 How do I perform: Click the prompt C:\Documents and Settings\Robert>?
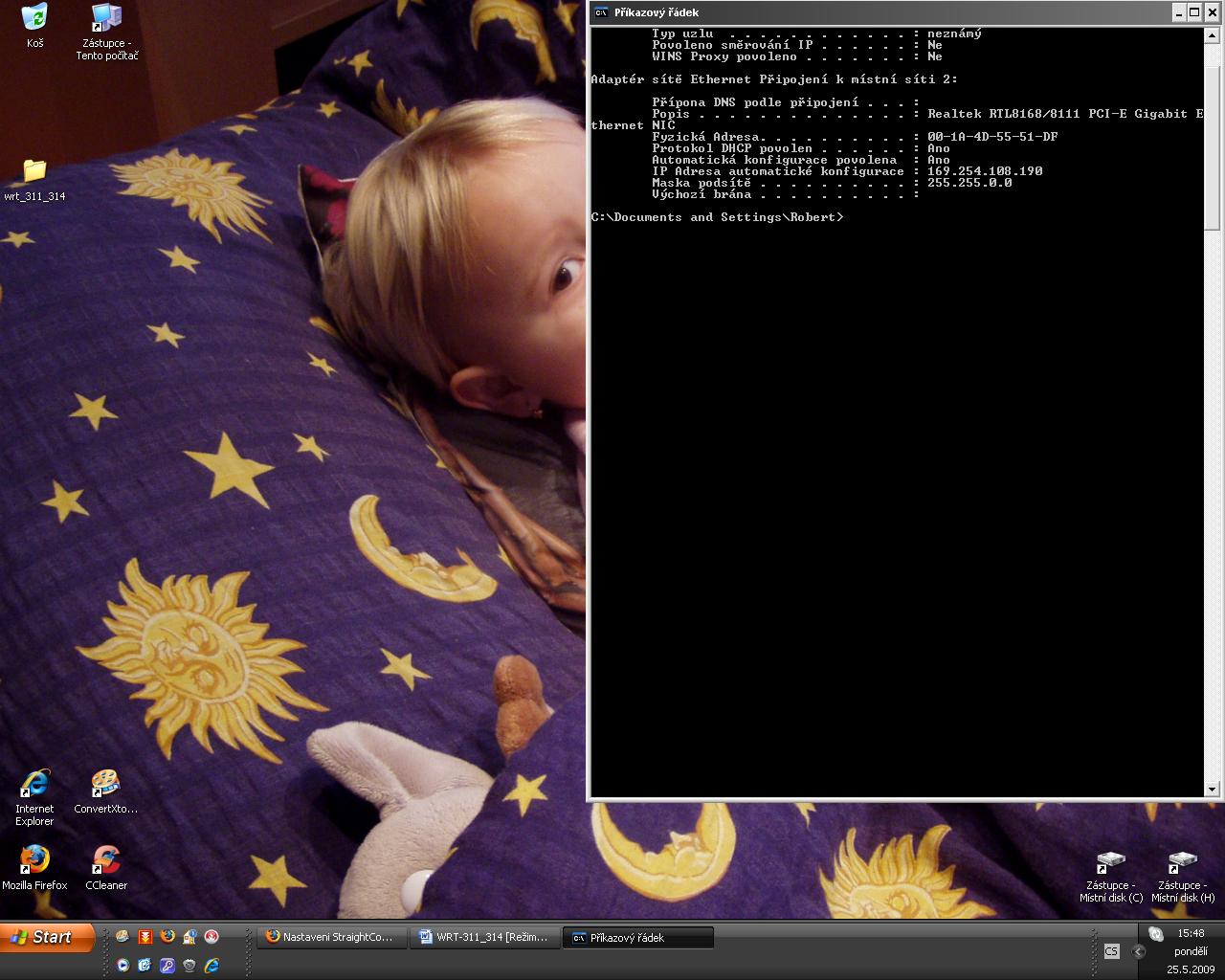(718, 217)
